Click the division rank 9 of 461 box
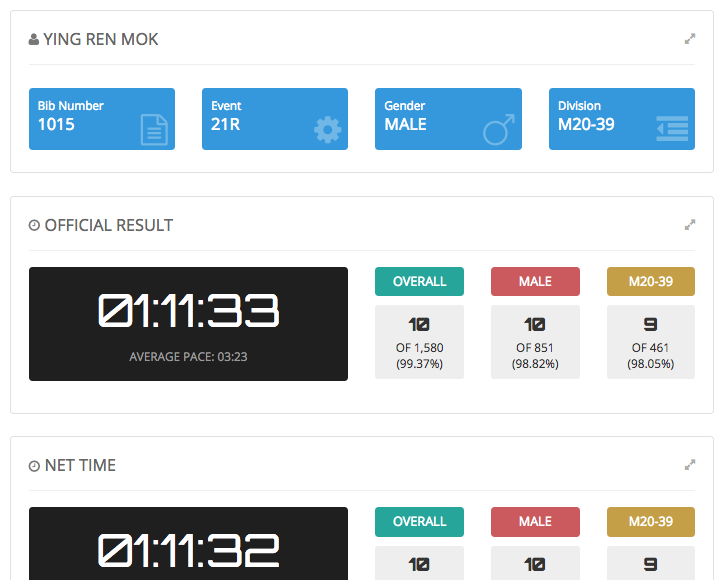This screenshot has width=725, height=580. (x=650, y=342)
